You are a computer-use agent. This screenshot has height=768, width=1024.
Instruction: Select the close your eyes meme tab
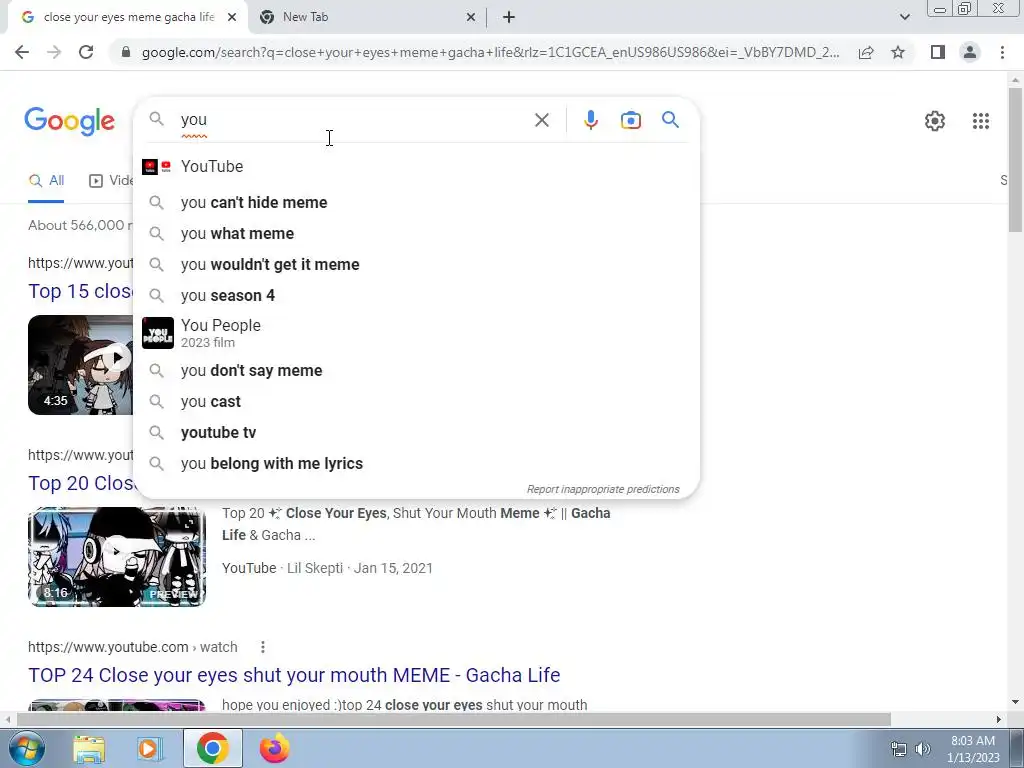(x=127, y=17)
